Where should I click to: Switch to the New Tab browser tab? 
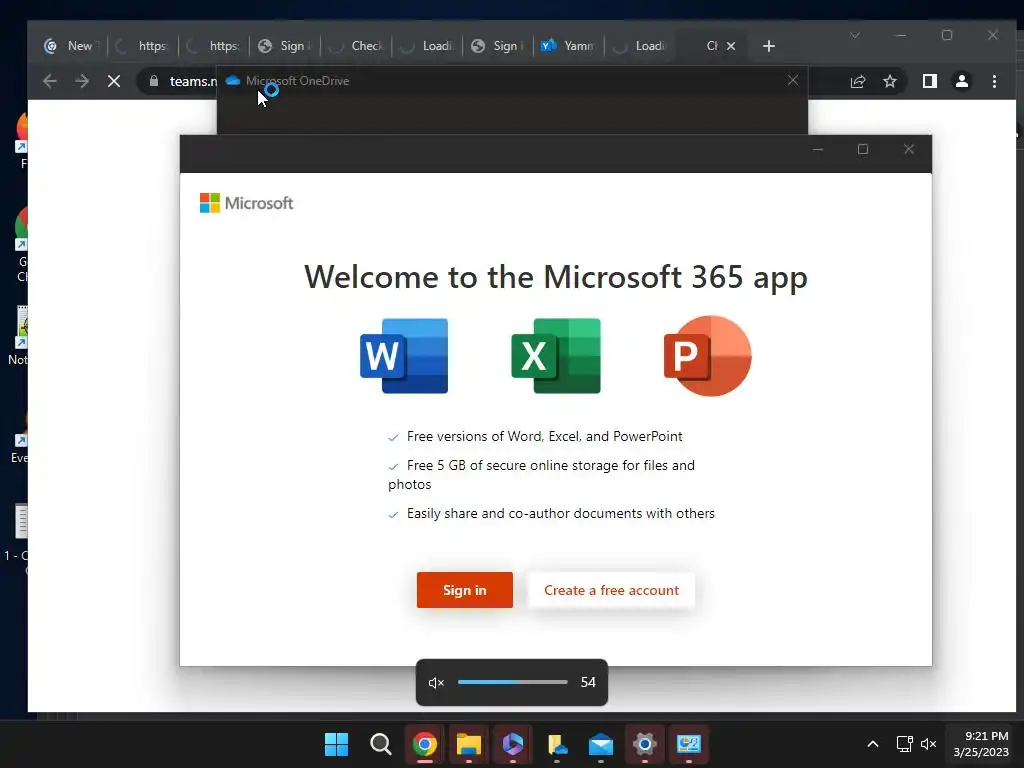[x=72, y=46]
